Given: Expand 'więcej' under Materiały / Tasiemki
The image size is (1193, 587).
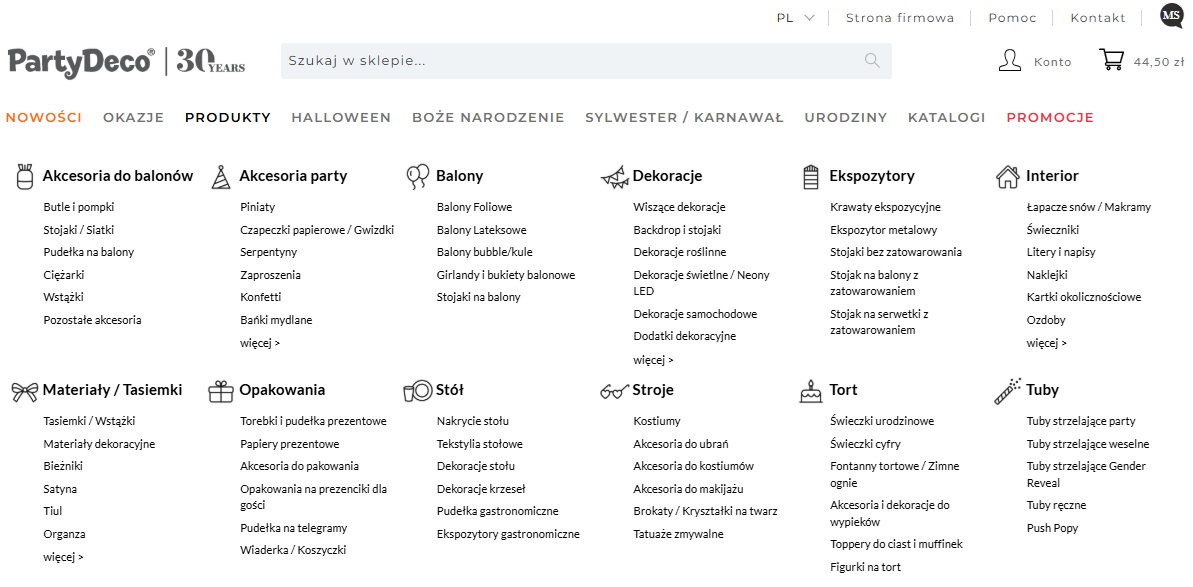Looking at the screenshot, I should 63,557.
